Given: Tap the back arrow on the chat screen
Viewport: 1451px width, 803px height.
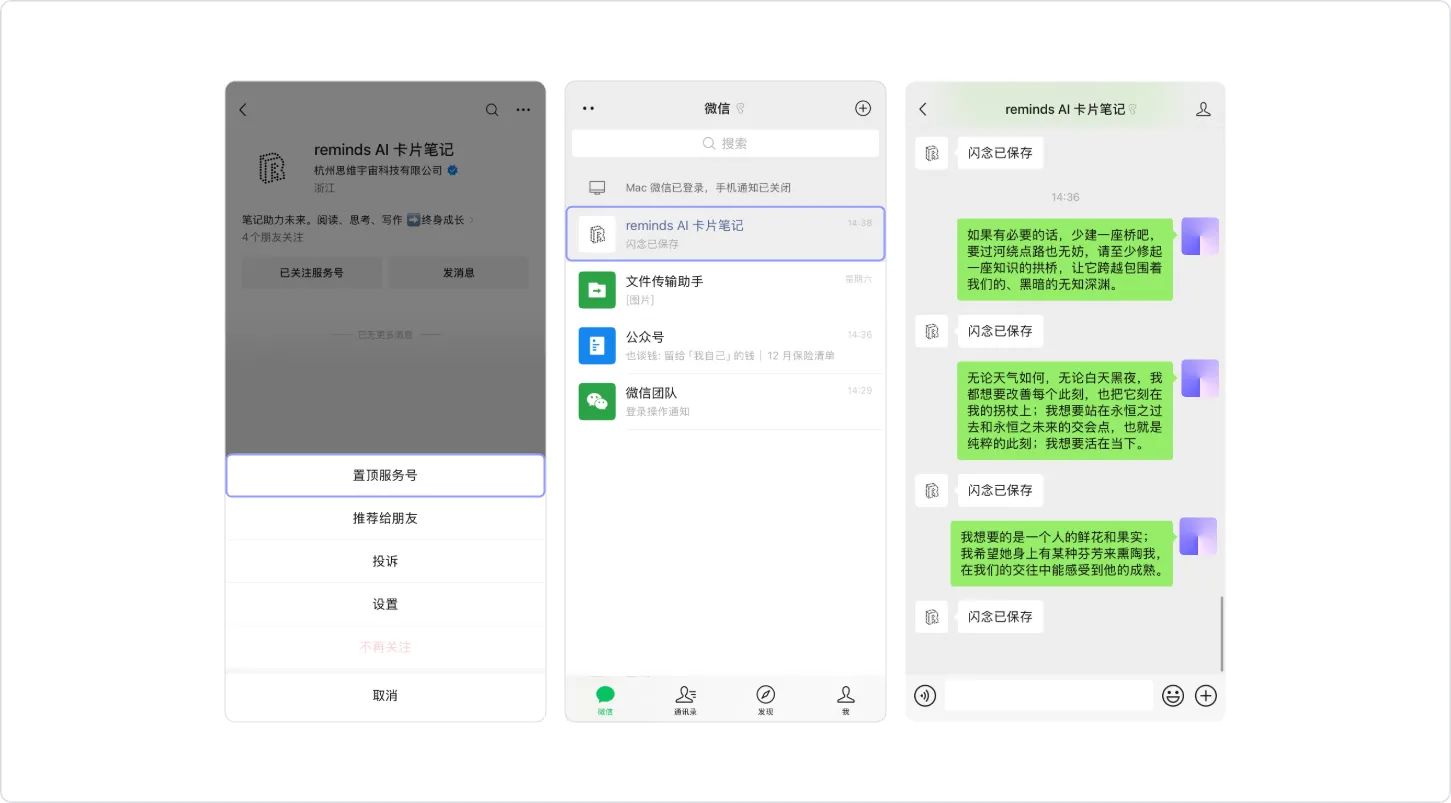Looking at the screenshot, I should [922, 109].
